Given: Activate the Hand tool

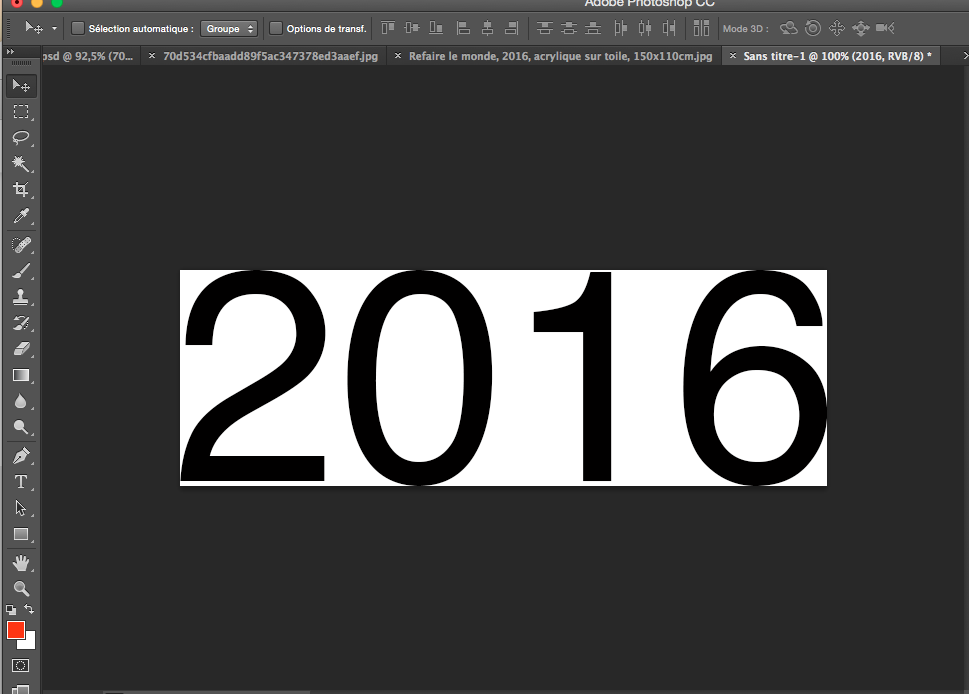Looking at the screenshot, I should [20, 564].
